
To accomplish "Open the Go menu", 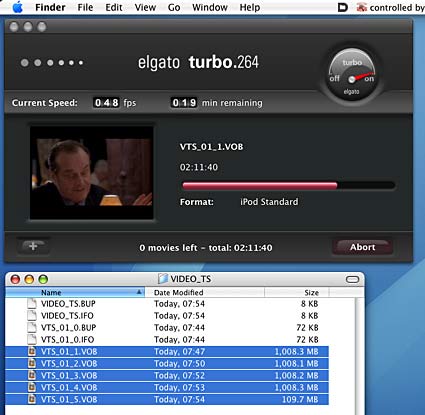I will point(174,7).
